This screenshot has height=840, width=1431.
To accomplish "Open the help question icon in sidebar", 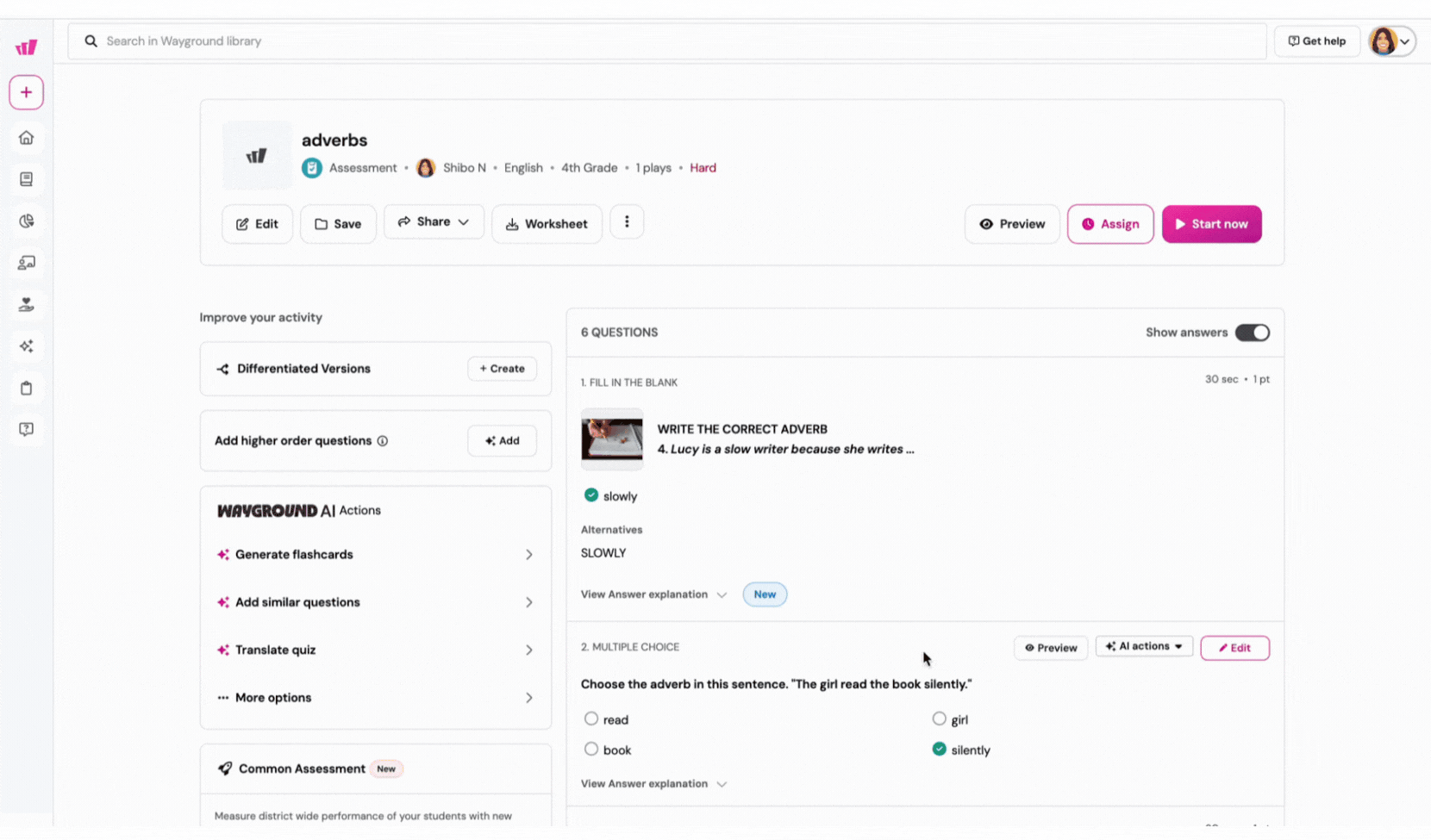I will 26,429.
